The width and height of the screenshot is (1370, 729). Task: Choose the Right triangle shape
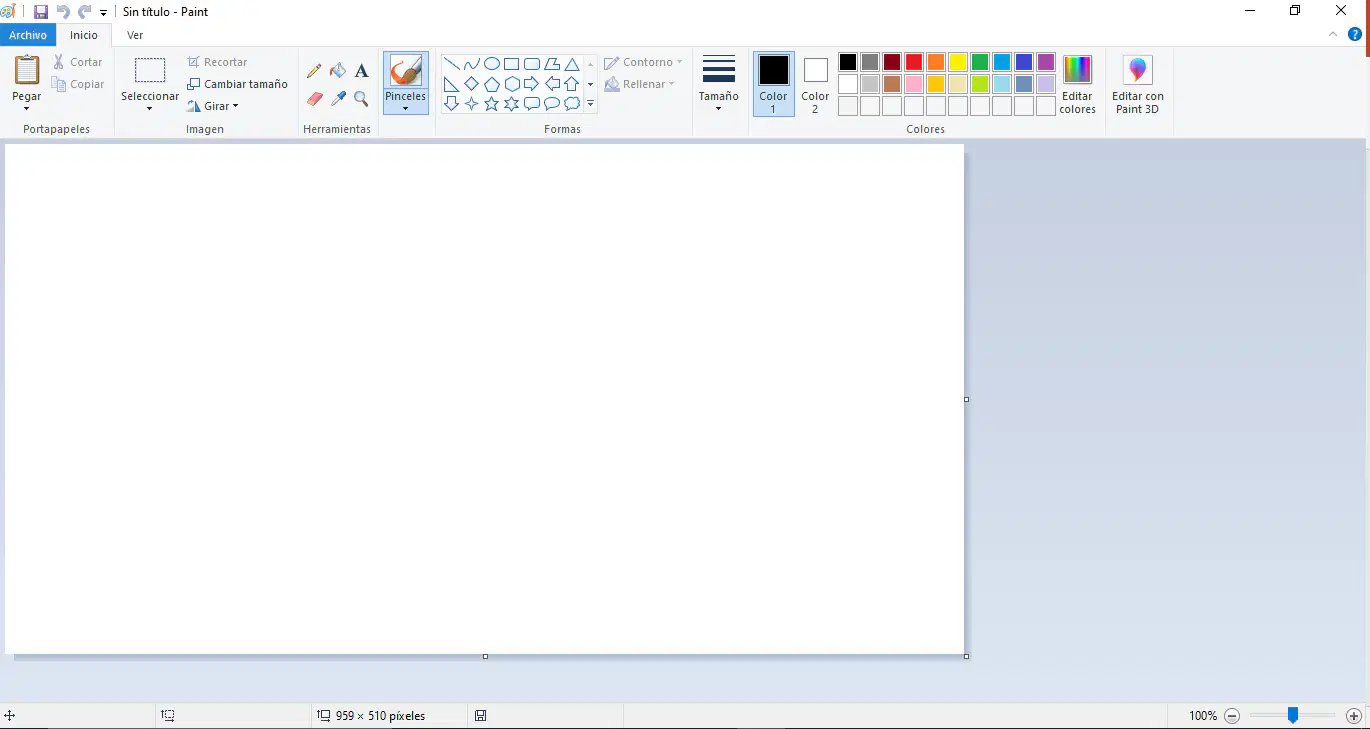(452, 84)
